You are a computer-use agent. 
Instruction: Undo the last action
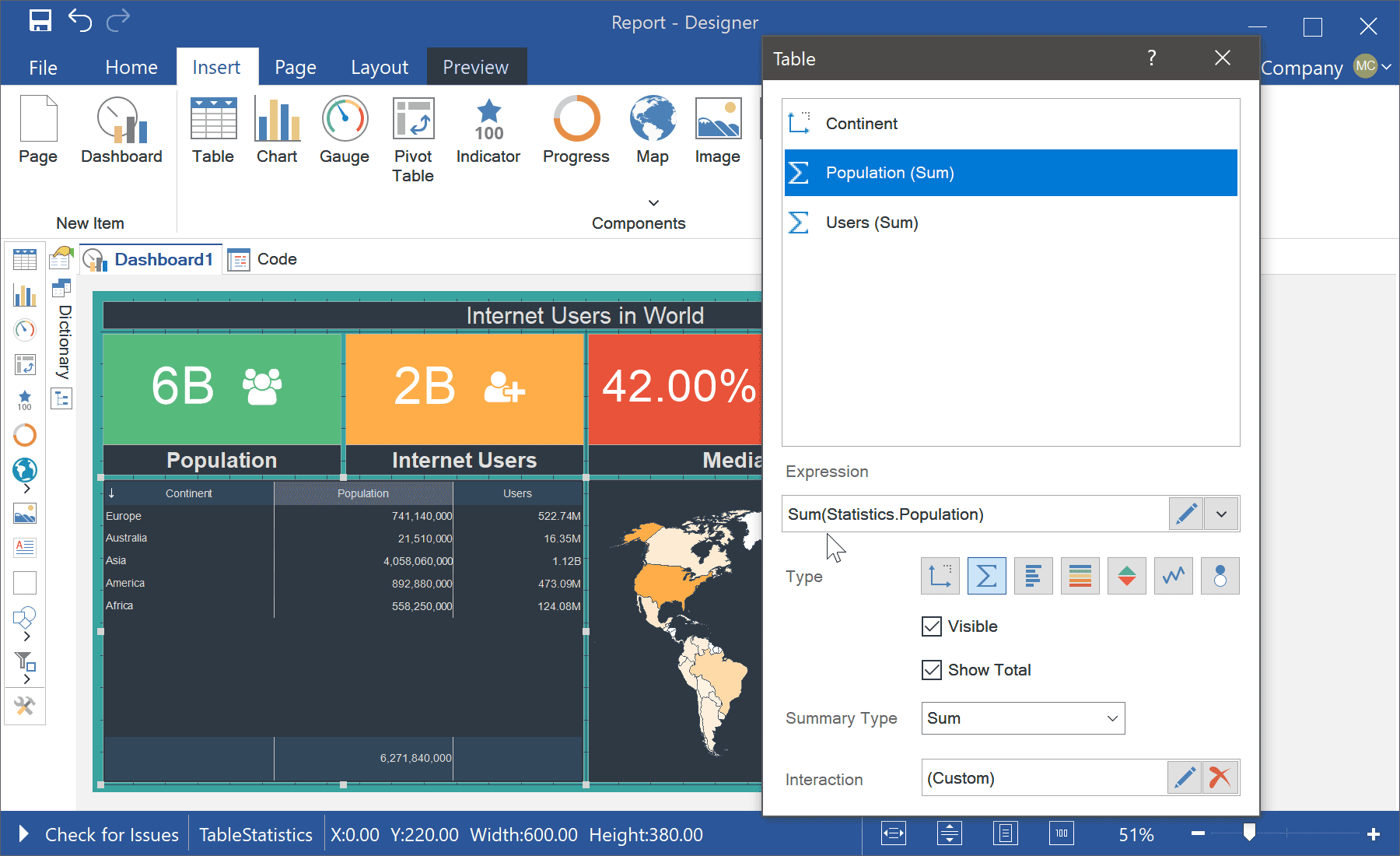point(80,21)
